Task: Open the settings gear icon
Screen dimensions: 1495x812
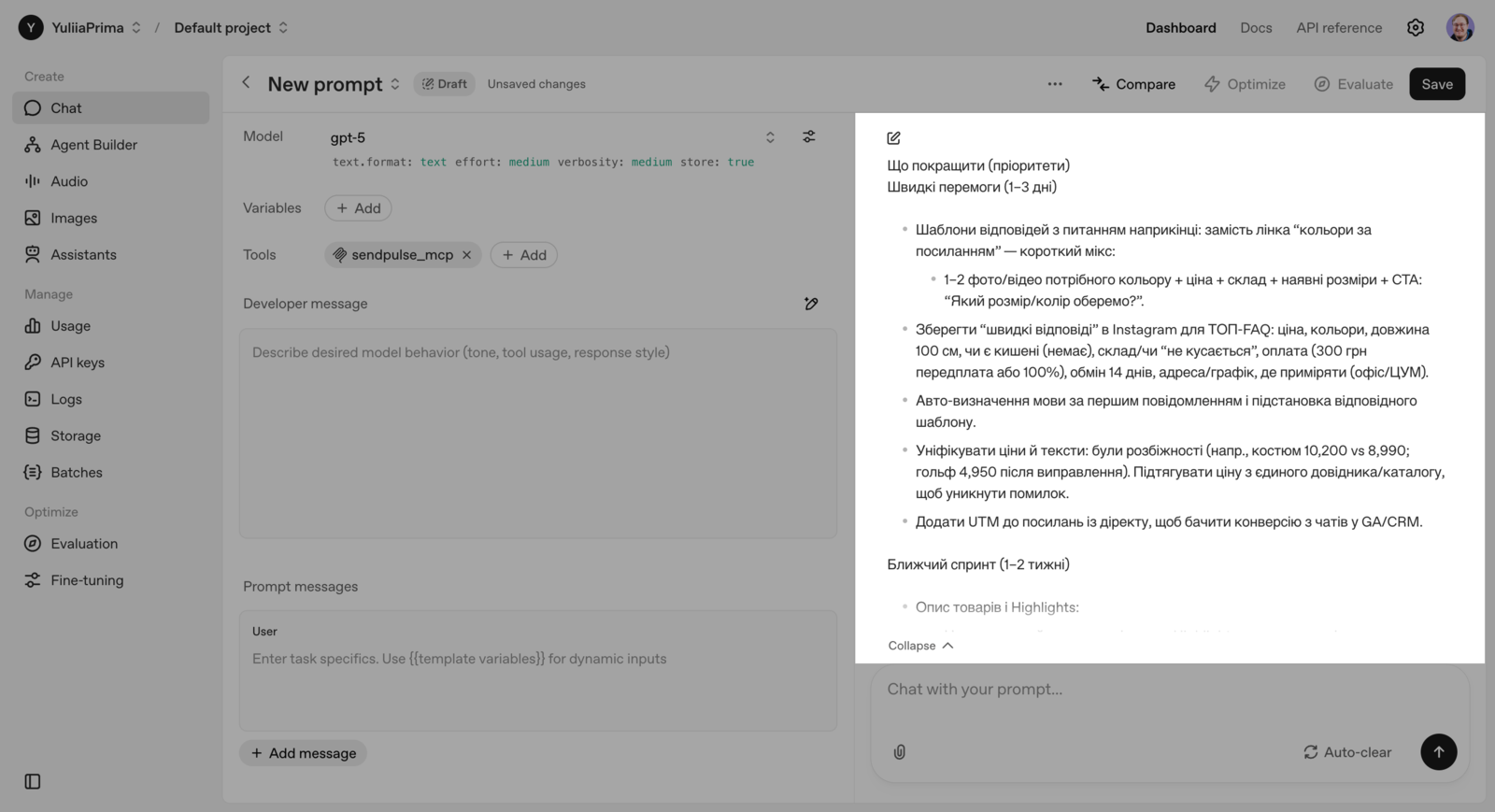Action: tap(1416, 28)
